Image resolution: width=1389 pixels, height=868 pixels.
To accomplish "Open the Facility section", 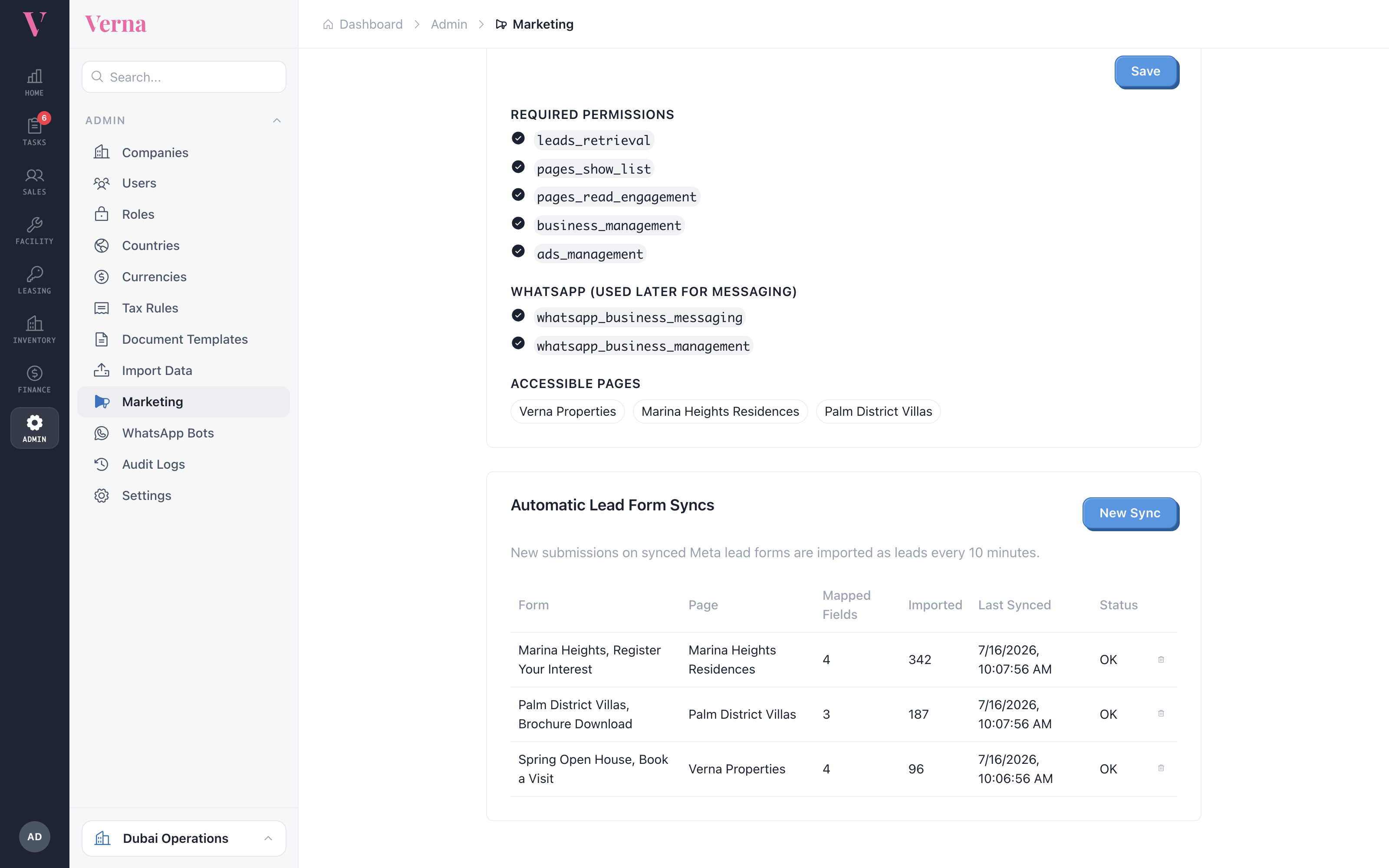I will point(34,231).
